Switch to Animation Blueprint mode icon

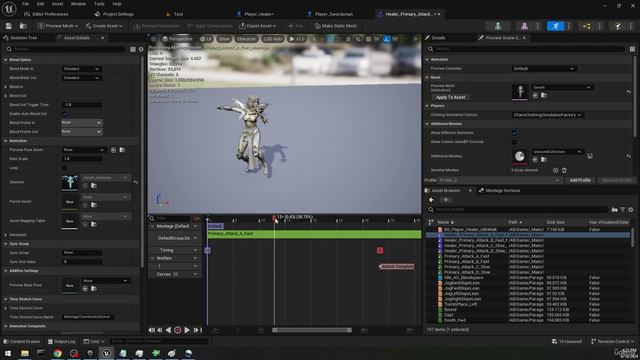click(x=587, y=26)
